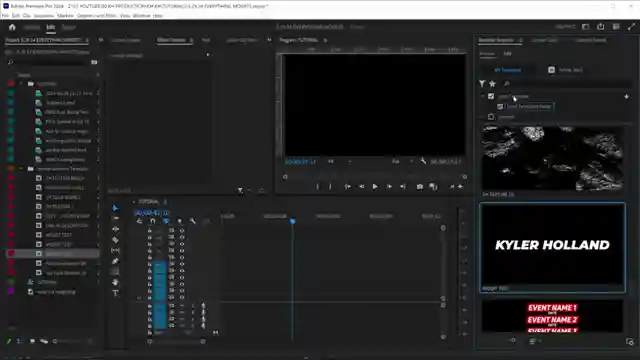Toggle the Libraries checkbox

[x=491, y=117]
